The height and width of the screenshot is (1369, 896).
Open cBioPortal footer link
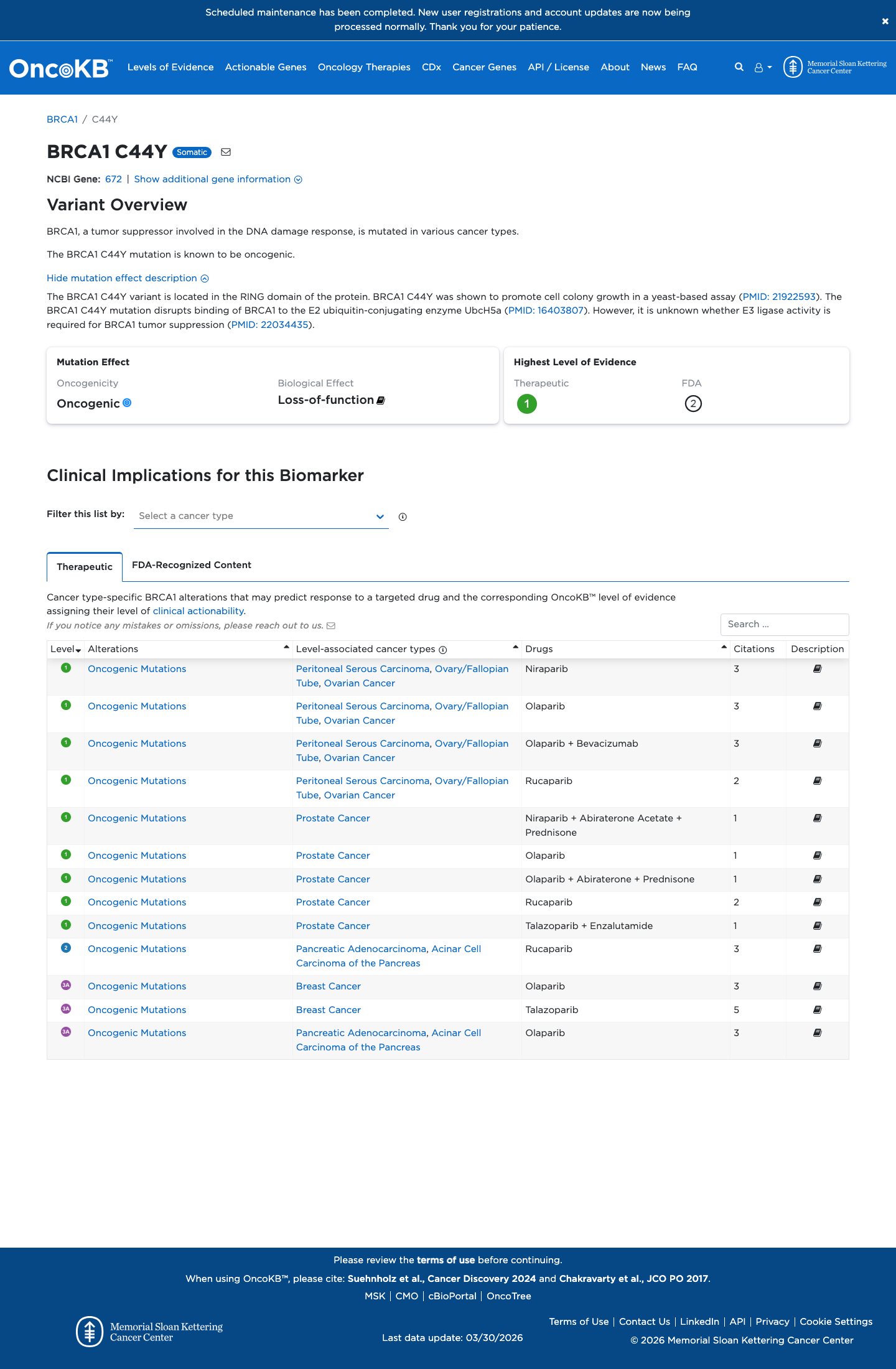[452, 1296]
